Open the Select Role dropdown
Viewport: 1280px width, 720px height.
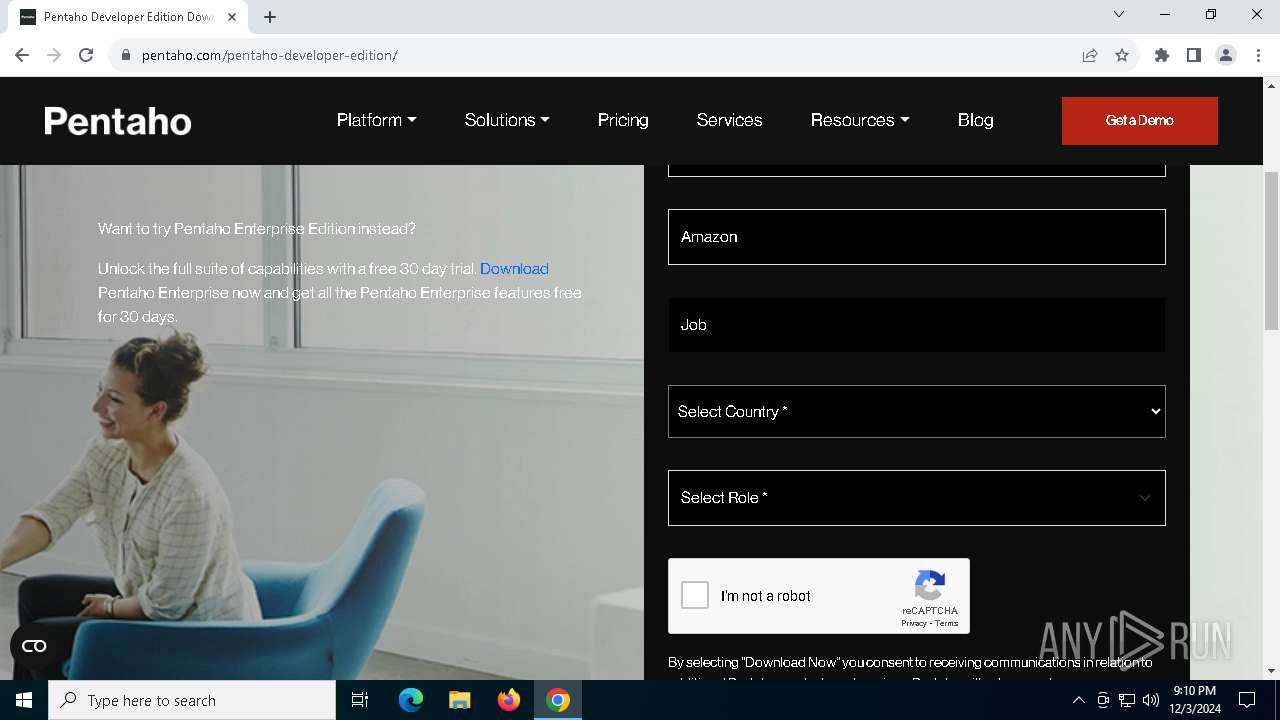[x=917, y=498]
